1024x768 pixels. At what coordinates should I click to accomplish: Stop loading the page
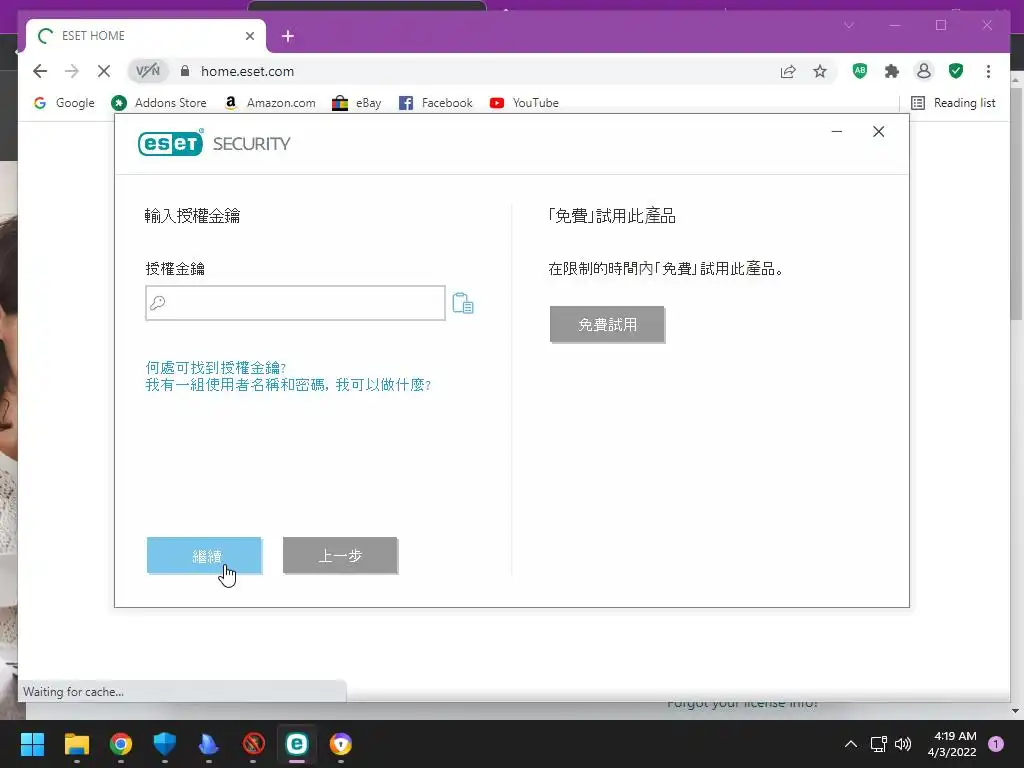pos(104,71)
